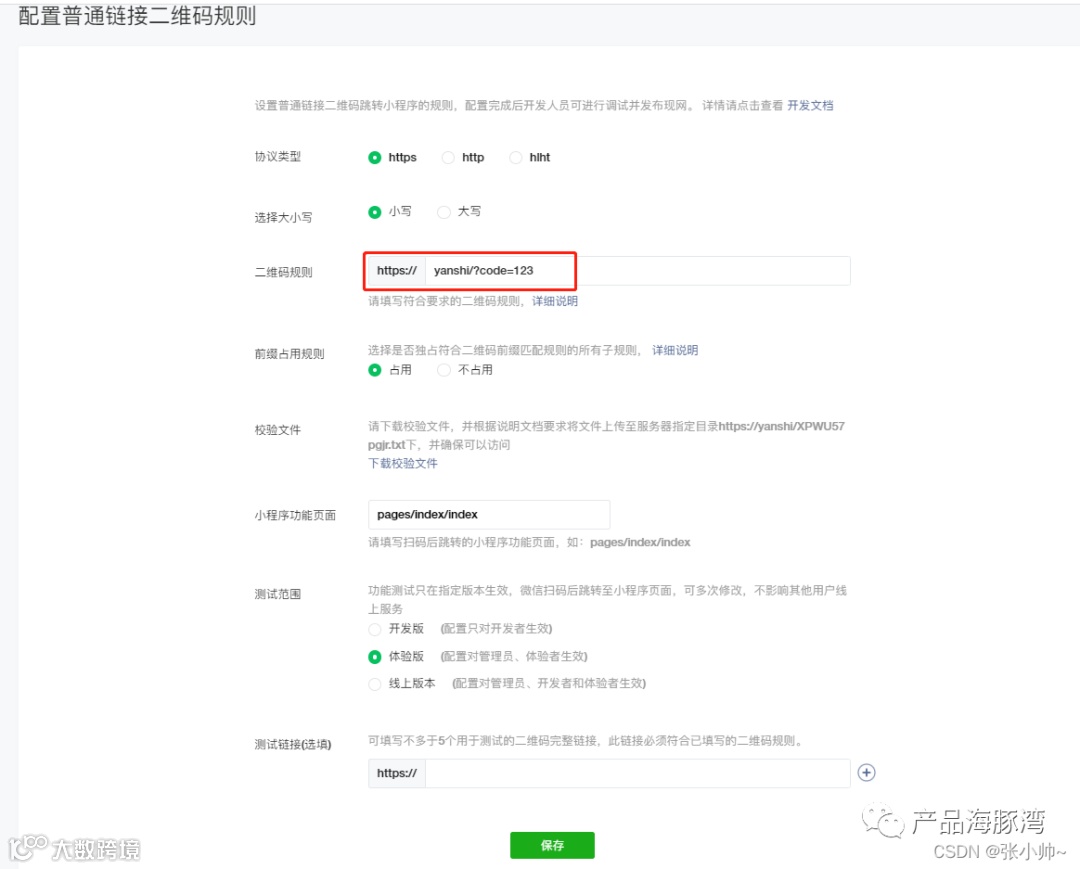The height and width of the screenshot is (869, 1080).
Task: Click the 前缀占用规则 label
Action: [x=289, y=354]
